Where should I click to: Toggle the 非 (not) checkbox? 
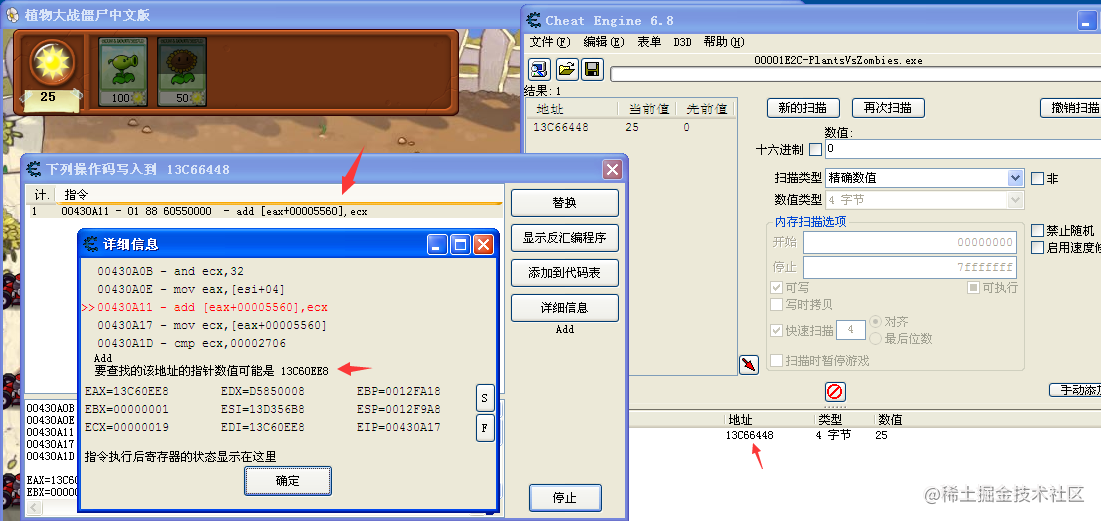tap(1037, 178)
